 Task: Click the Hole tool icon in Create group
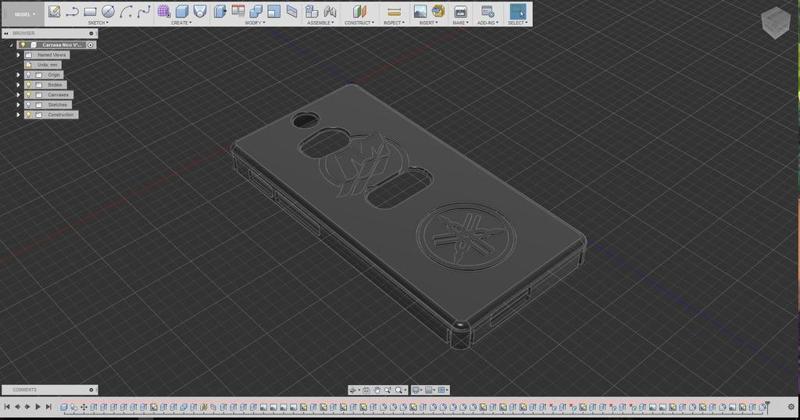point(200,11)
